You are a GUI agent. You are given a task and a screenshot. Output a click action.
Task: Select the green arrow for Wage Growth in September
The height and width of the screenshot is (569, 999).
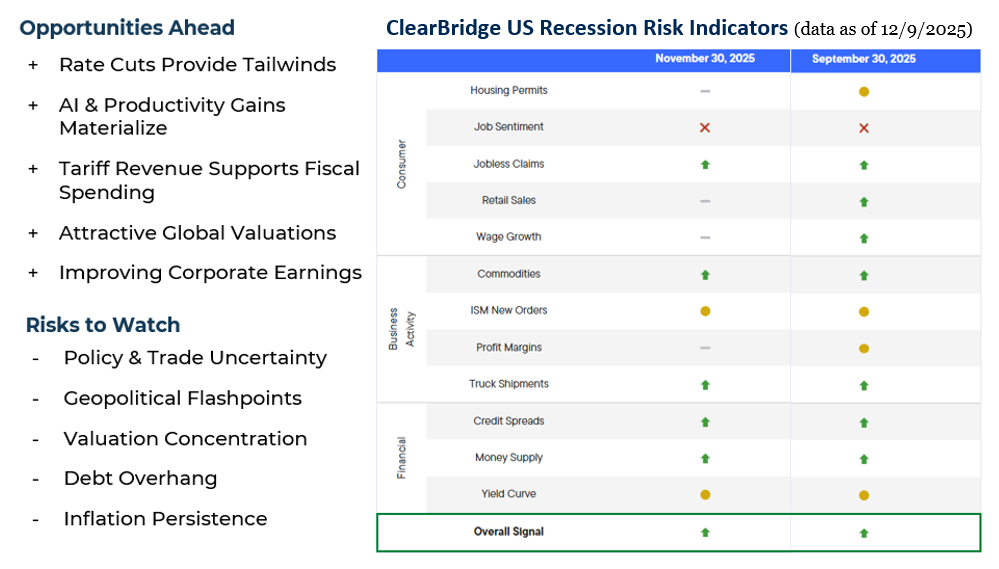tap(864, 238)
